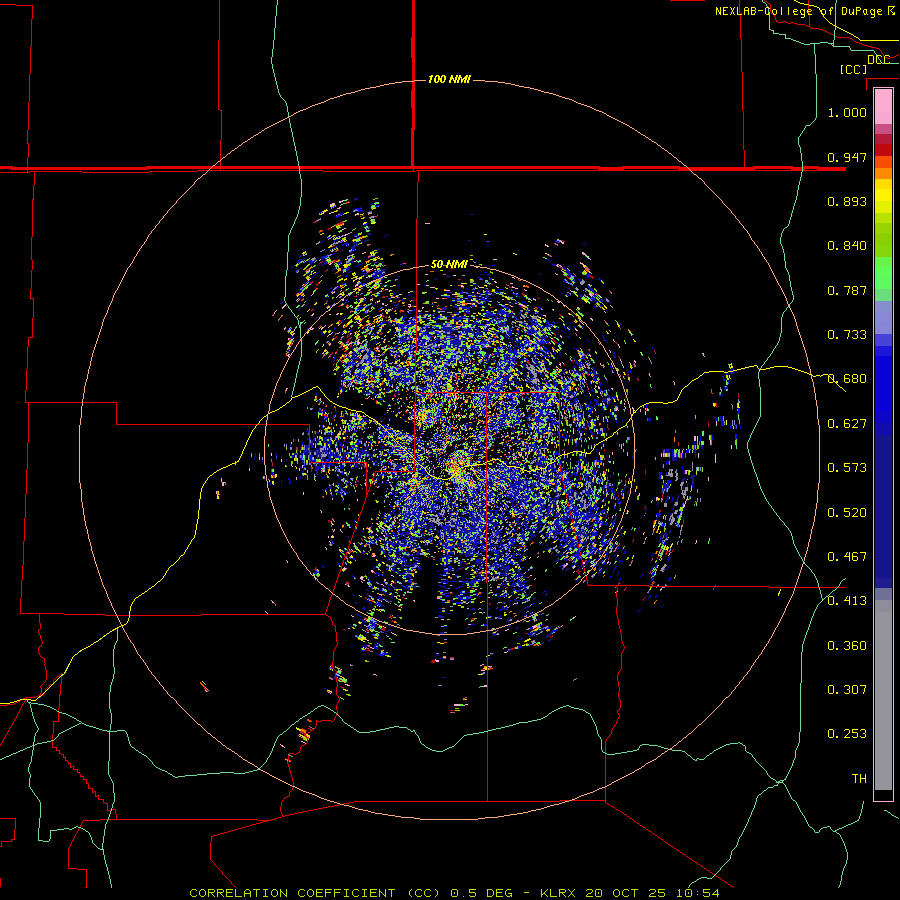
Task: Click the 0.627 scale label
Action: pos(847,424)
